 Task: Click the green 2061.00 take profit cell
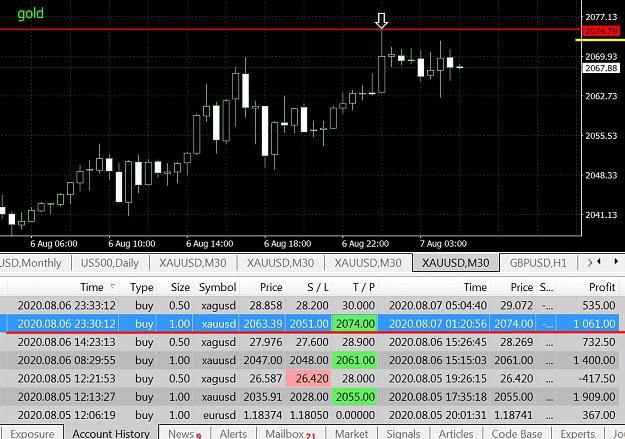tap(355, 360)
